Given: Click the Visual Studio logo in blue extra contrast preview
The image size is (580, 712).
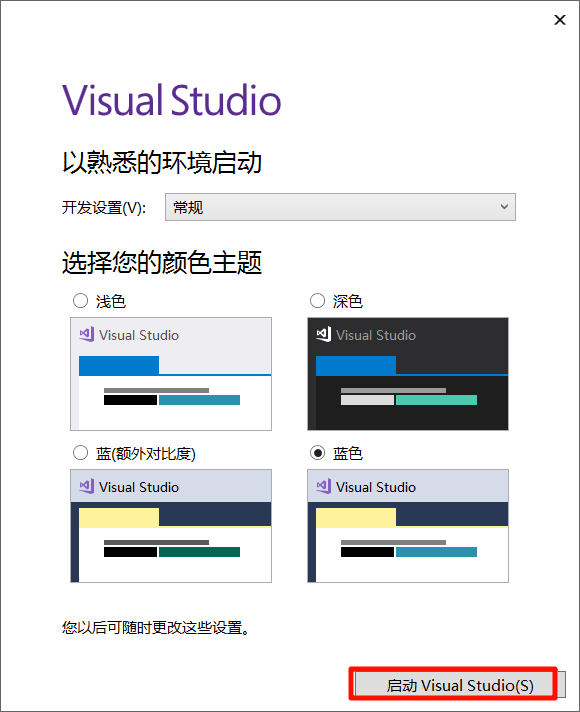Looking at the screenshot, I should point(87,486).
